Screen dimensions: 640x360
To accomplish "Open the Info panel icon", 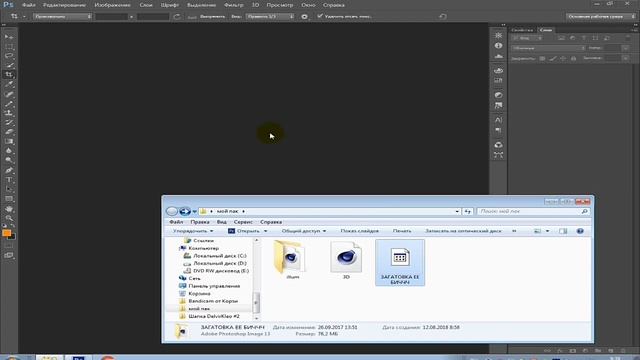I will (x=498, y=46).
